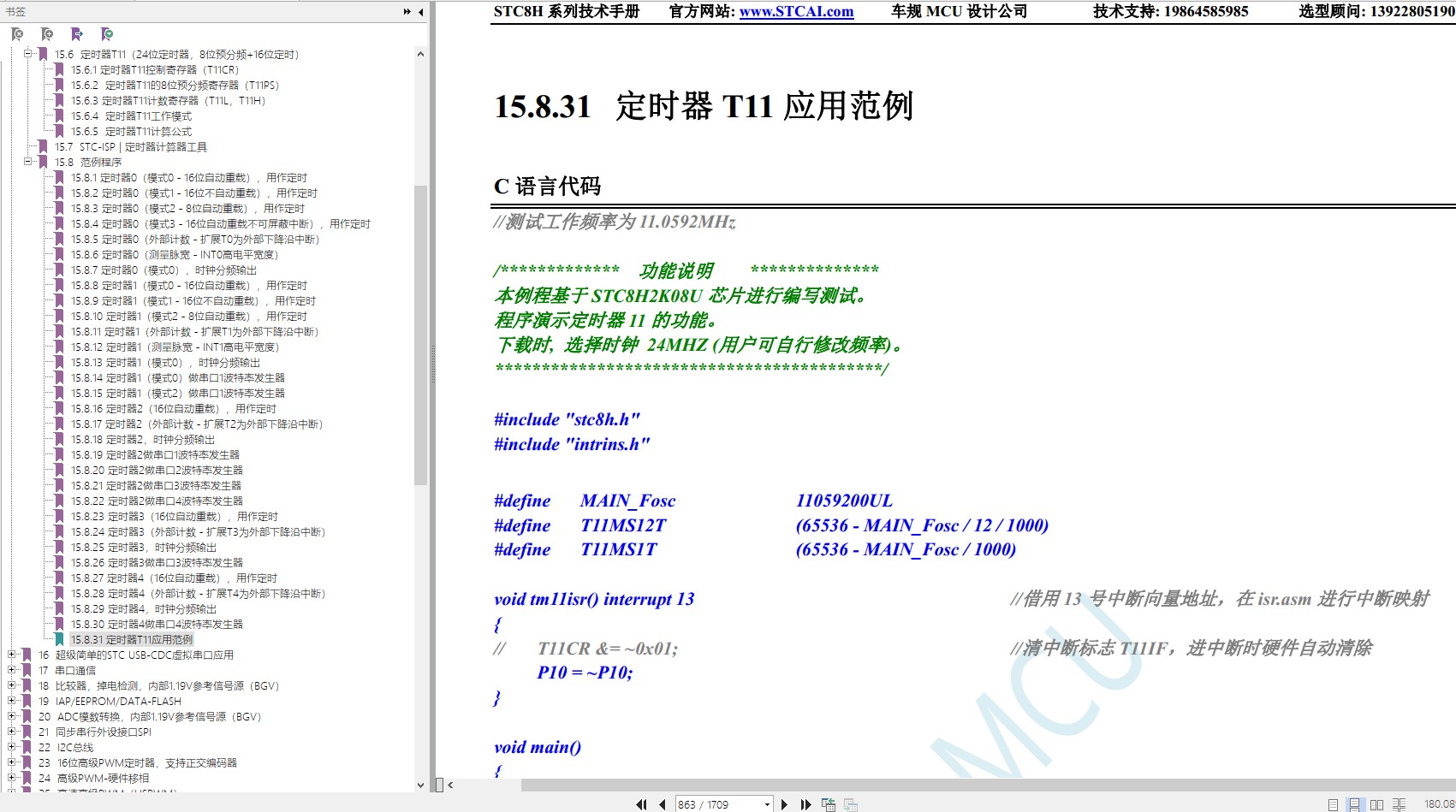Open the www.STCAI.com website link
Viewport: 1456px width, 812px height.
796,12
